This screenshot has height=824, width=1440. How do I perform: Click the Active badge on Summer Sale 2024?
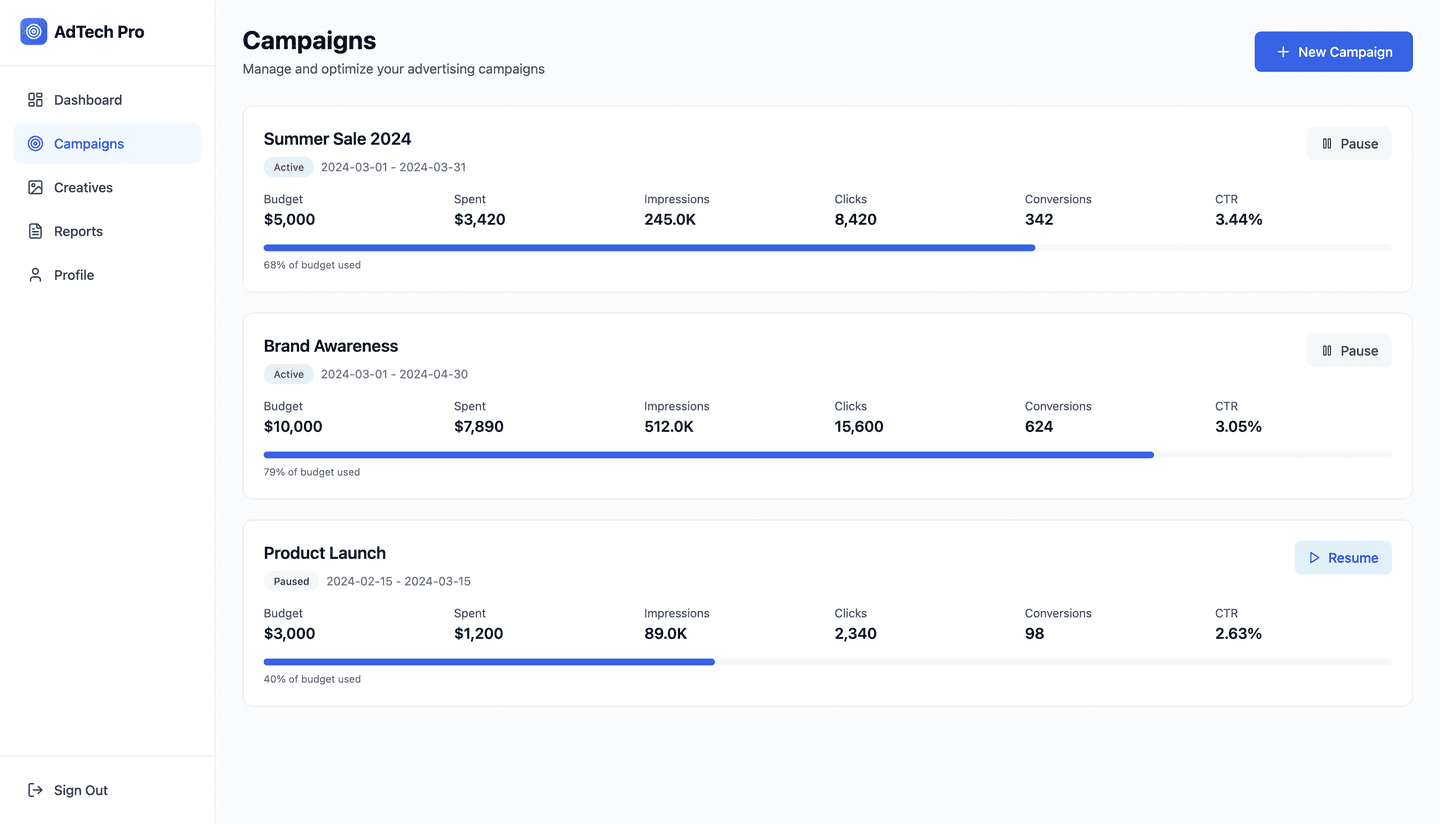point(288,167)
